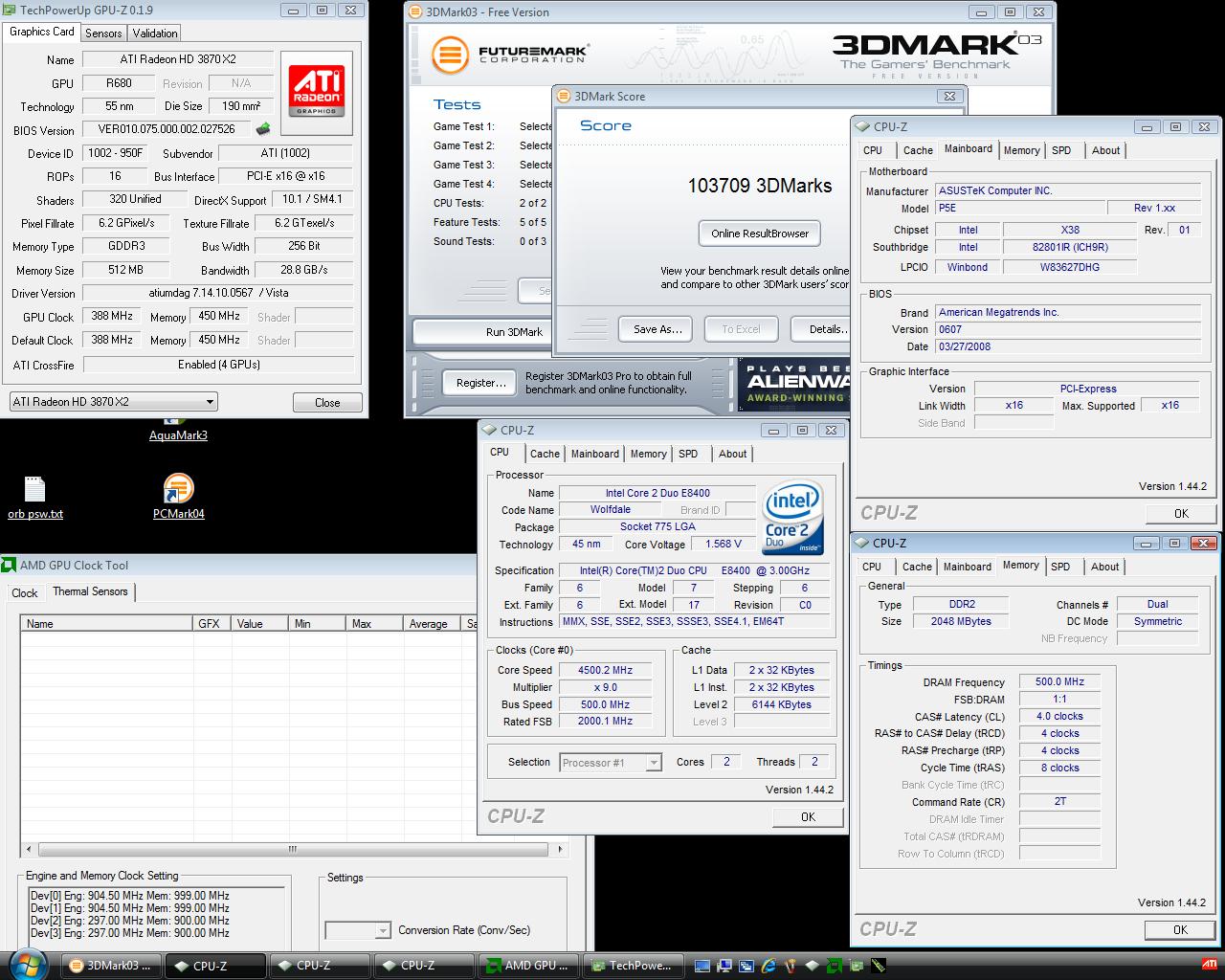Click the To Excel button
This screenshot has height=980, width=1225.
pyautogui.click(x=741, y=329)
